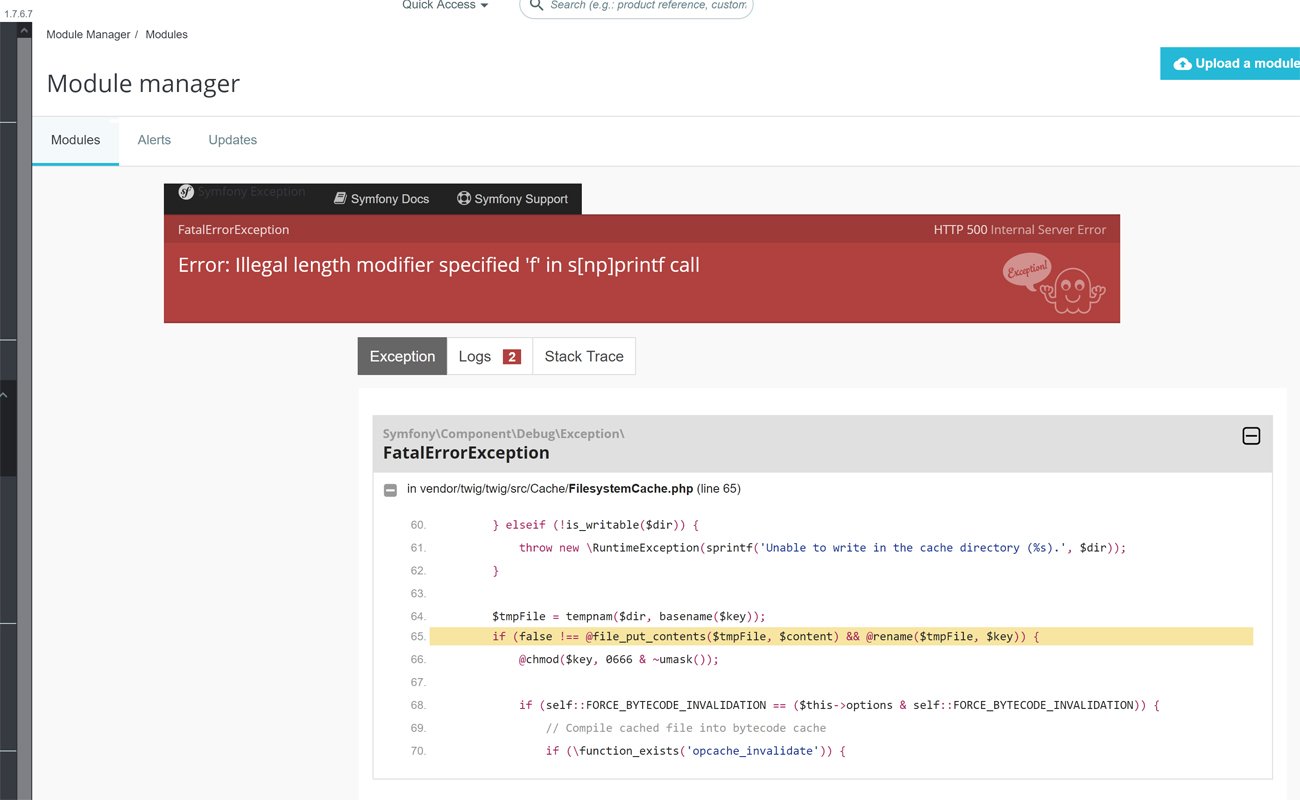Click the 'Module manager' page heading
Screen dimensions: 1300x800
(x=143, y=83)
